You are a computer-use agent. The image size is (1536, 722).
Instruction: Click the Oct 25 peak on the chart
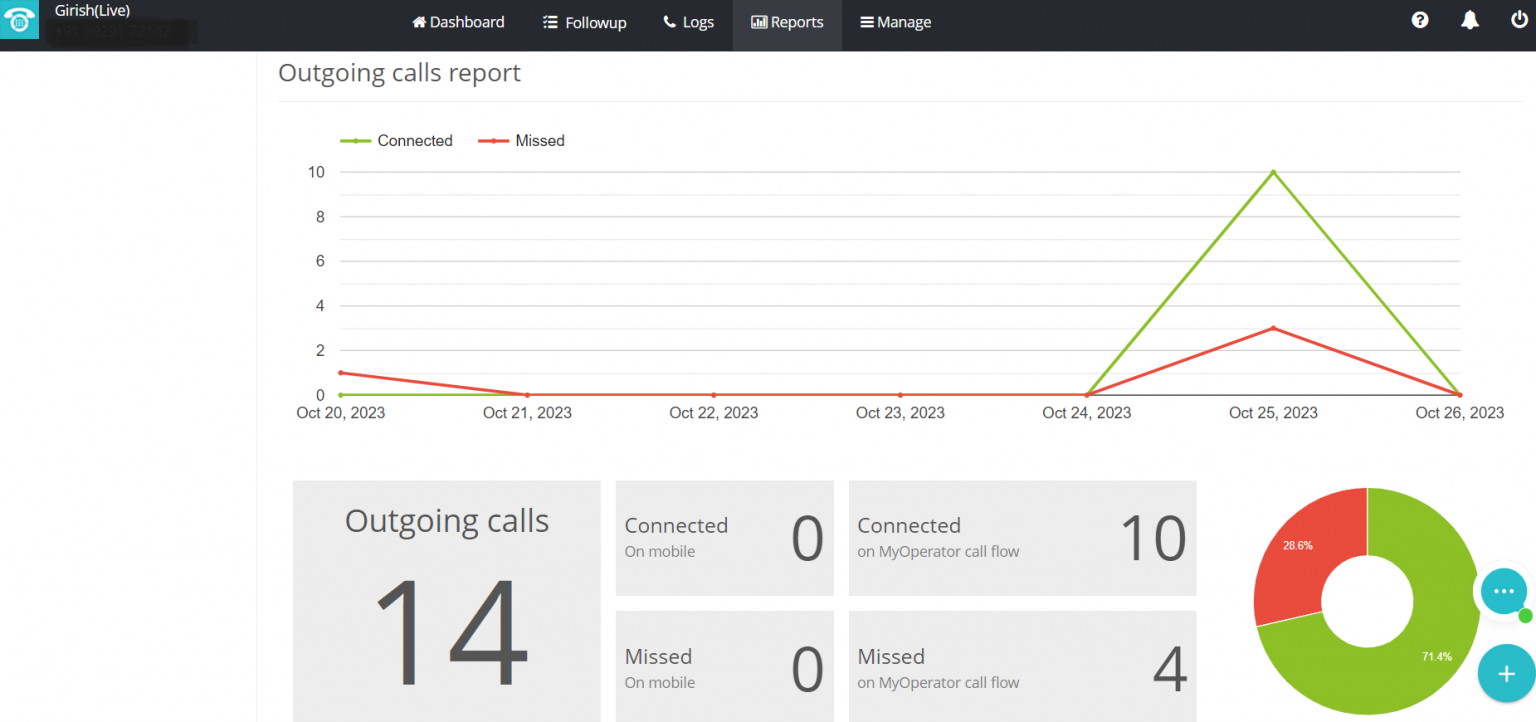tap(1273, 171)
